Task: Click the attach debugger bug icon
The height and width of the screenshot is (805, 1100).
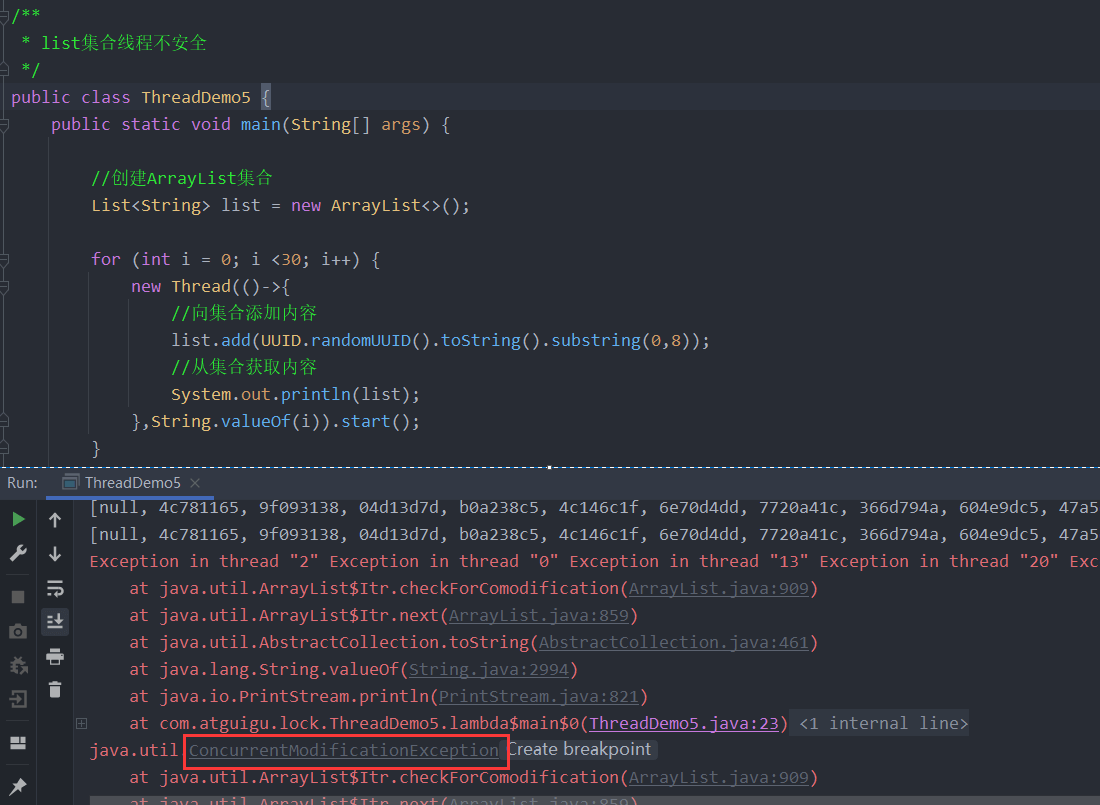Action: (19, 665)
